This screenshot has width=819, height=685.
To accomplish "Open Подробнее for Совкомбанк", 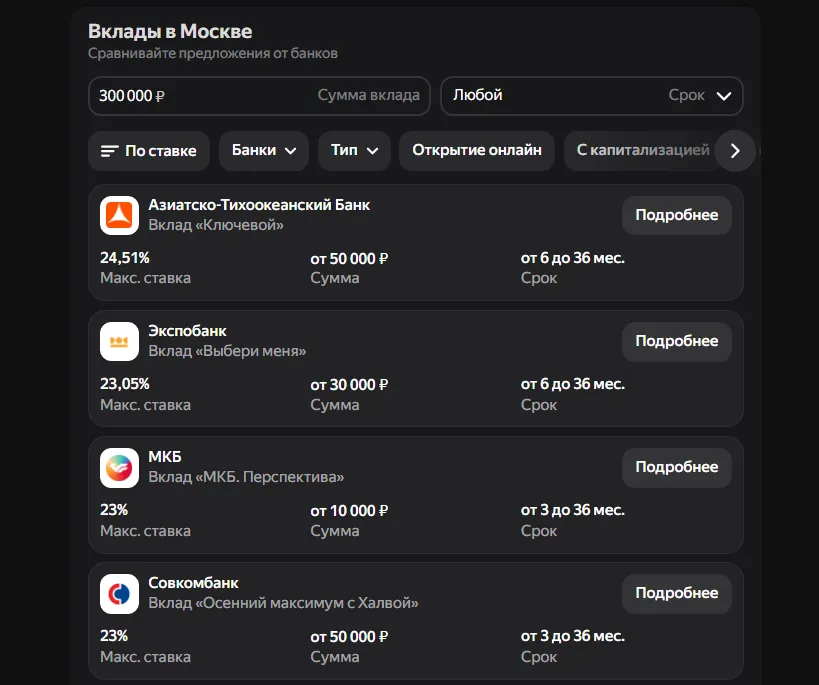I will click(x=676, y=594).
